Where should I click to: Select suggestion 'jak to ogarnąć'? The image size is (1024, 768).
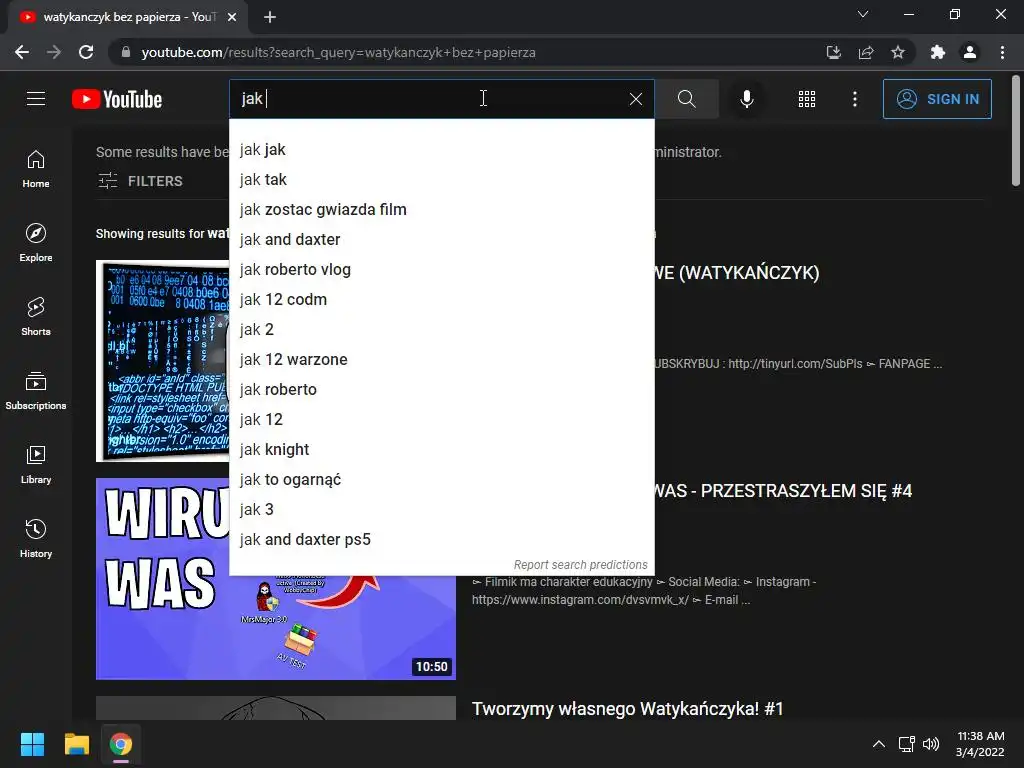coord(442,480)
